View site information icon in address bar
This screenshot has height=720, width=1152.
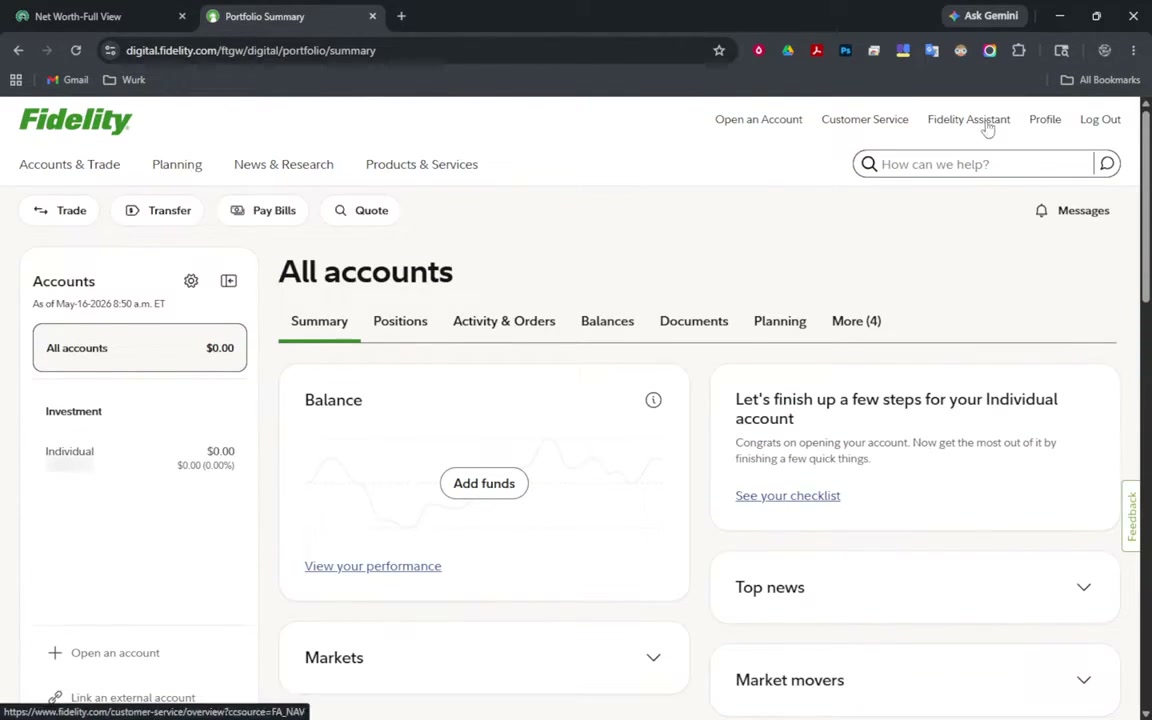110,51
